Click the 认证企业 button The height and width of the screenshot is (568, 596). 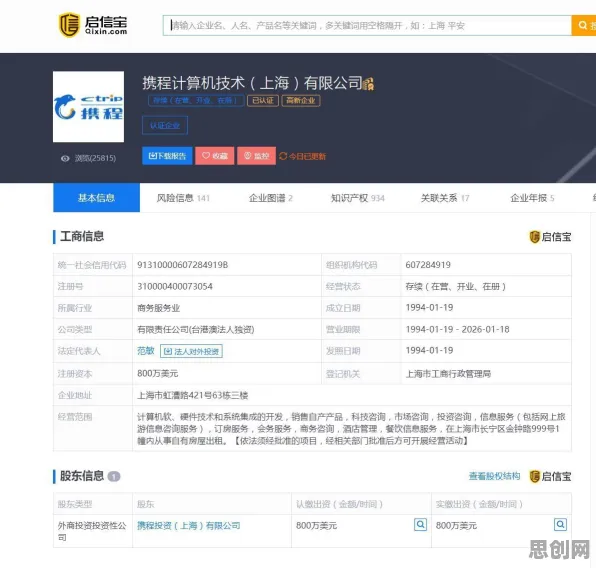pyautogui.click(x=165, y=125)
